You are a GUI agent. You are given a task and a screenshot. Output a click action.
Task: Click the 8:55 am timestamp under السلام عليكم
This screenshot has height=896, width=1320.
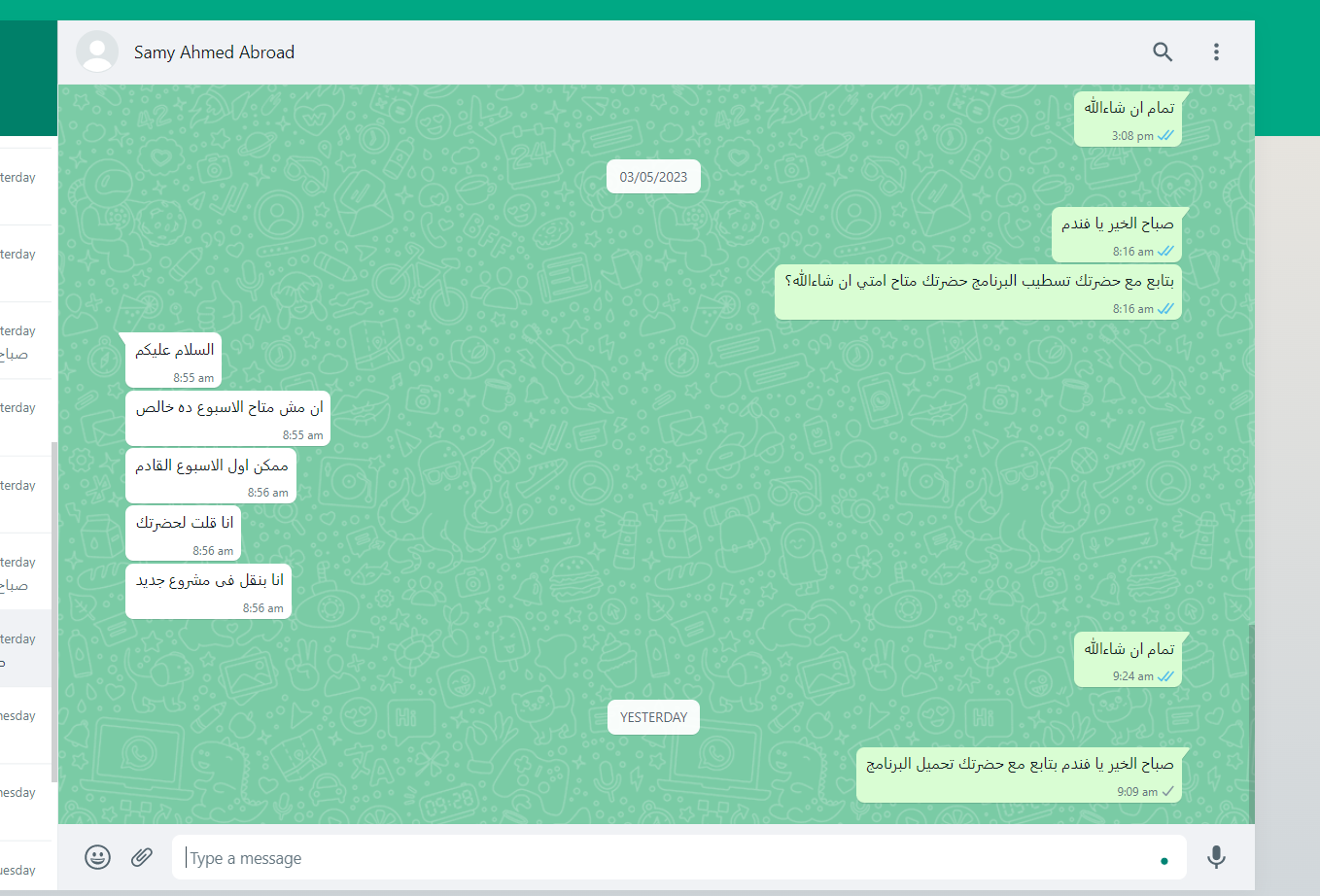click(x=193, y=378)
